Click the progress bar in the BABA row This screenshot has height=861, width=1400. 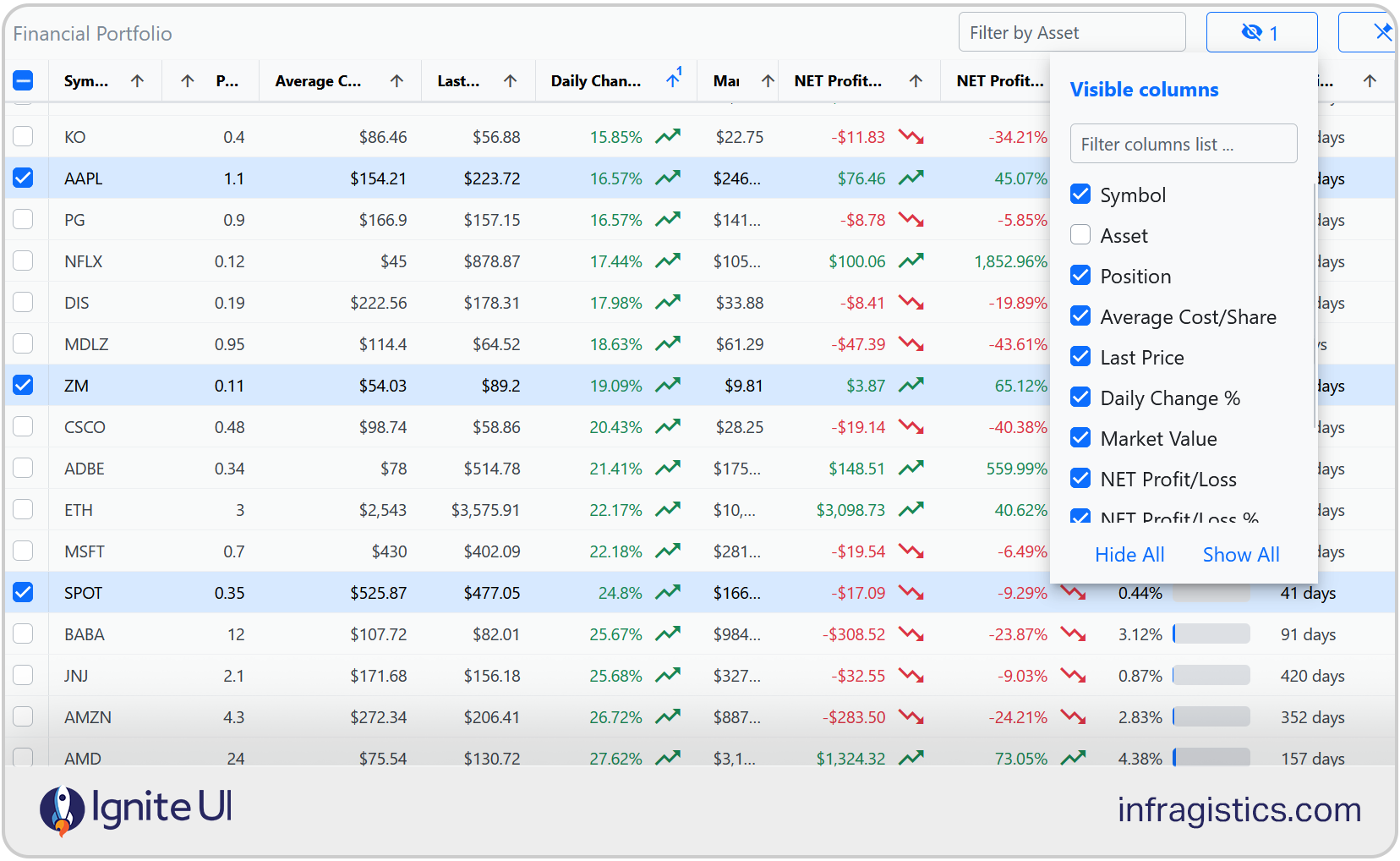click(1211, 633)
